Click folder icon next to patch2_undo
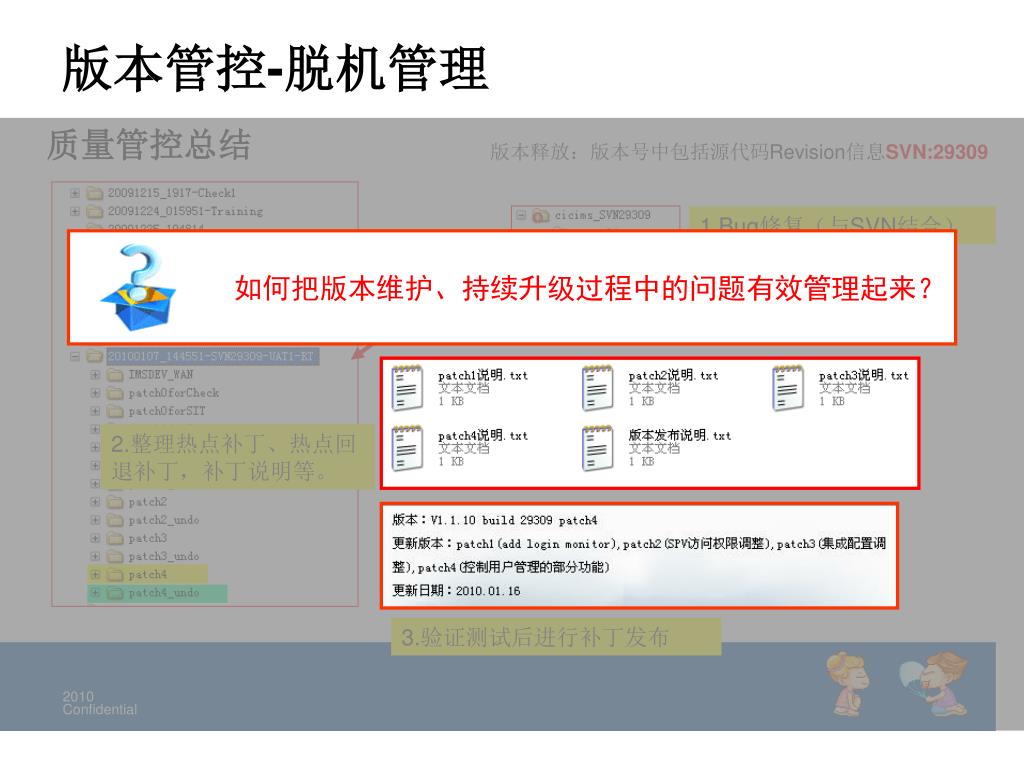The width and height of the screenshot is (1024, 768). click(116, 520)
